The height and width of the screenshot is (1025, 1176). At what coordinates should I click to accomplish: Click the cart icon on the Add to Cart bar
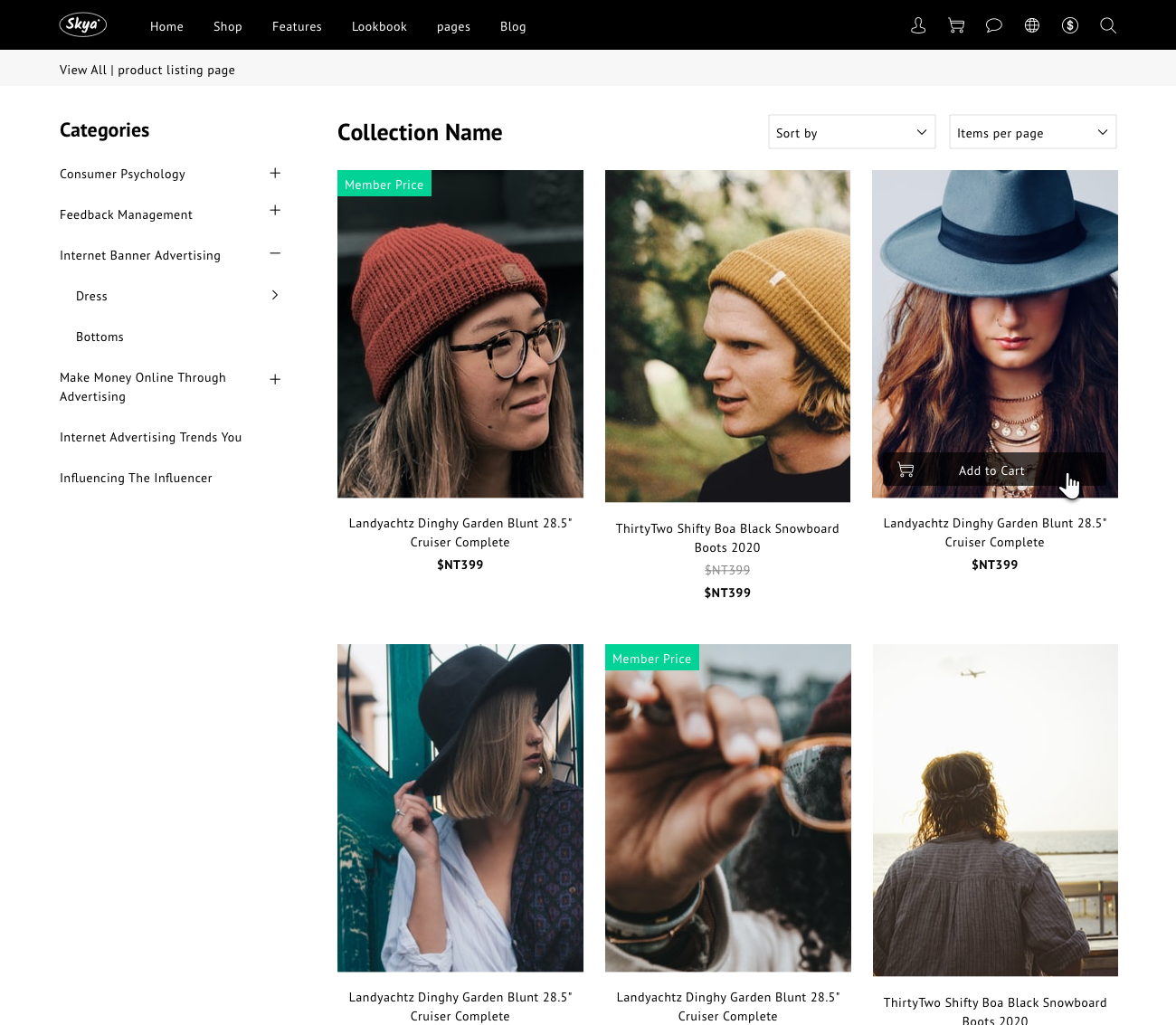coord(906,470)
